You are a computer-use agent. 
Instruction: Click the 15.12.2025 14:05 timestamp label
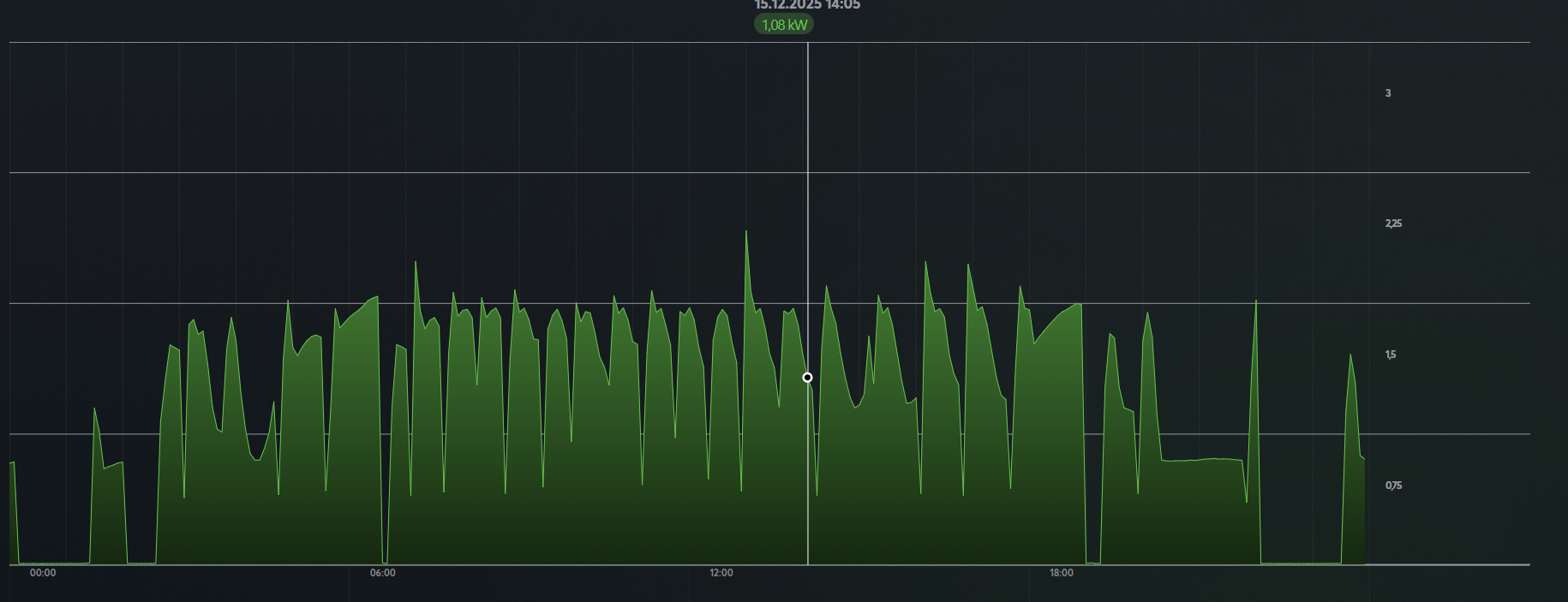pos(807,5)
